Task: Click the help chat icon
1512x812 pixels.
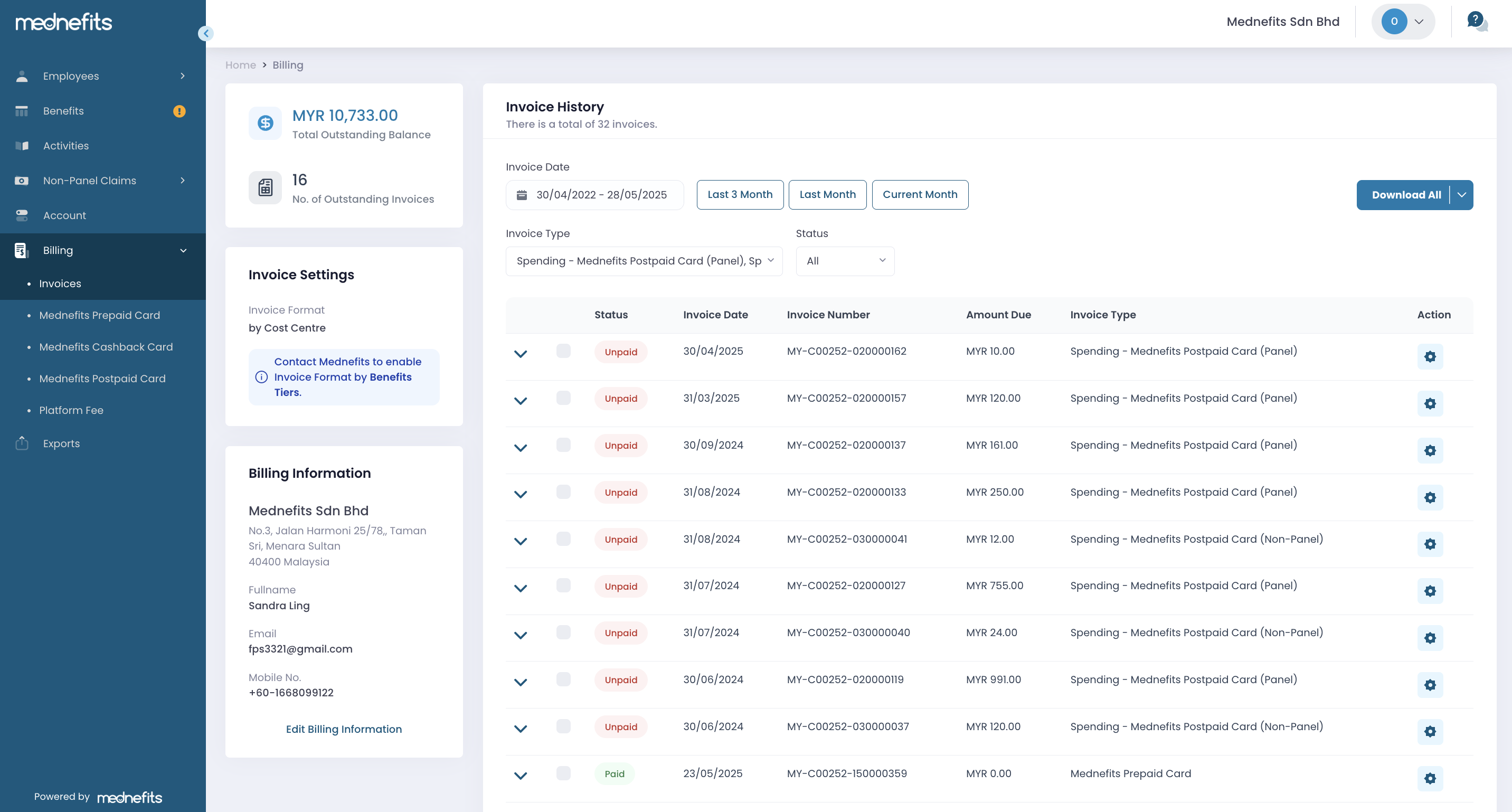Action: pyautogui.click(x=1476, y=21)
